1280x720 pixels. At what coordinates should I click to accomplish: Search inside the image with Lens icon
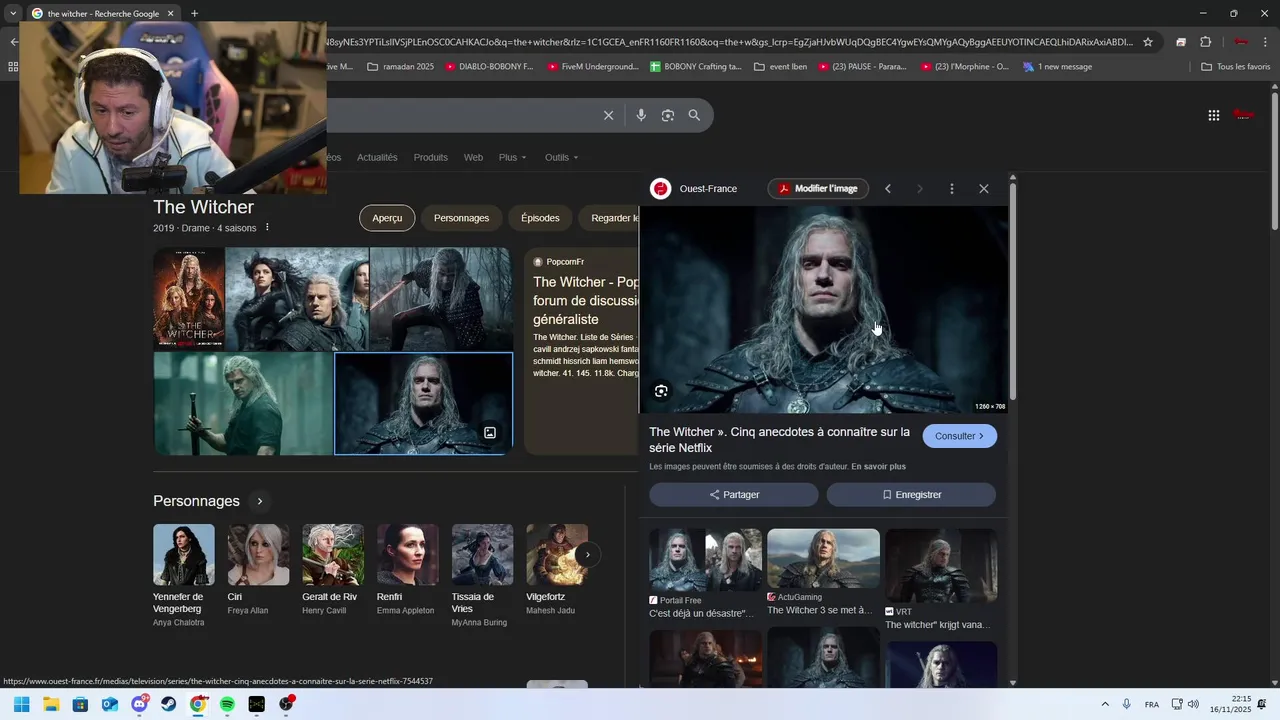pyautogui.click(x=661, y=391)
